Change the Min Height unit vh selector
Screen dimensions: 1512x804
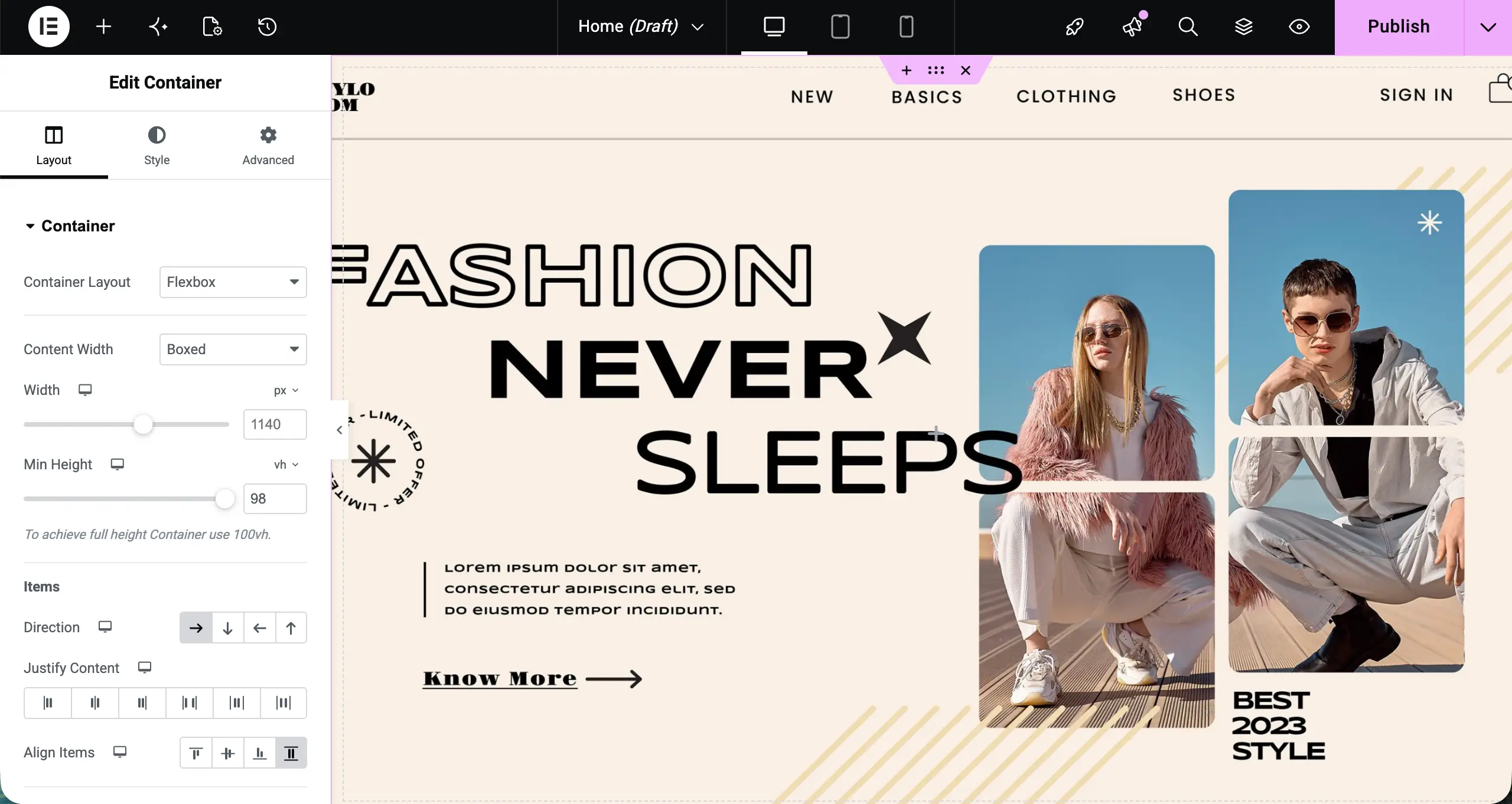tap(286, 465)
